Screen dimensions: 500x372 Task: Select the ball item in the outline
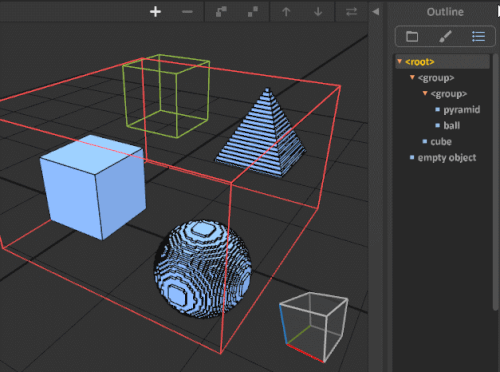452,126
